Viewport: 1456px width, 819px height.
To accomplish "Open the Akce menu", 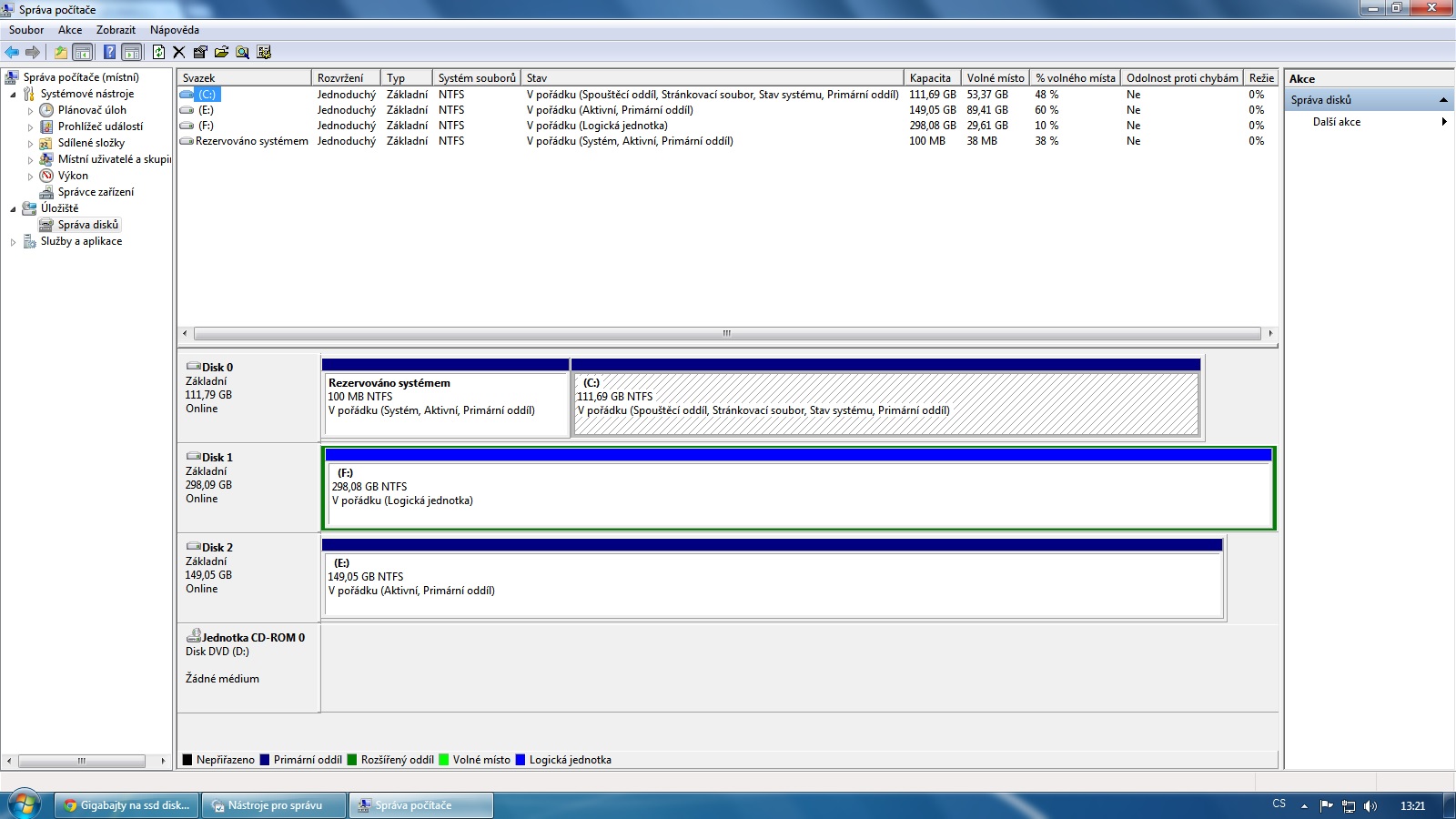I will point(70,30).
